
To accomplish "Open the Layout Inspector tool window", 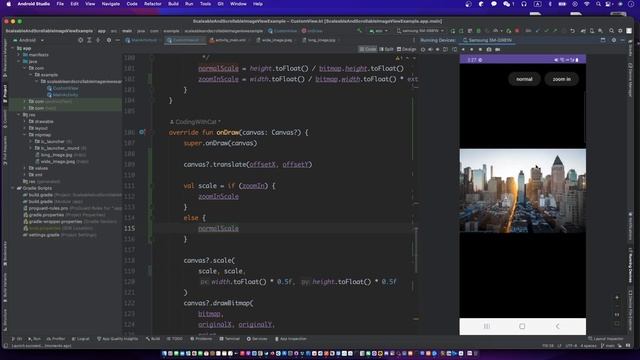I will (606, 339).
